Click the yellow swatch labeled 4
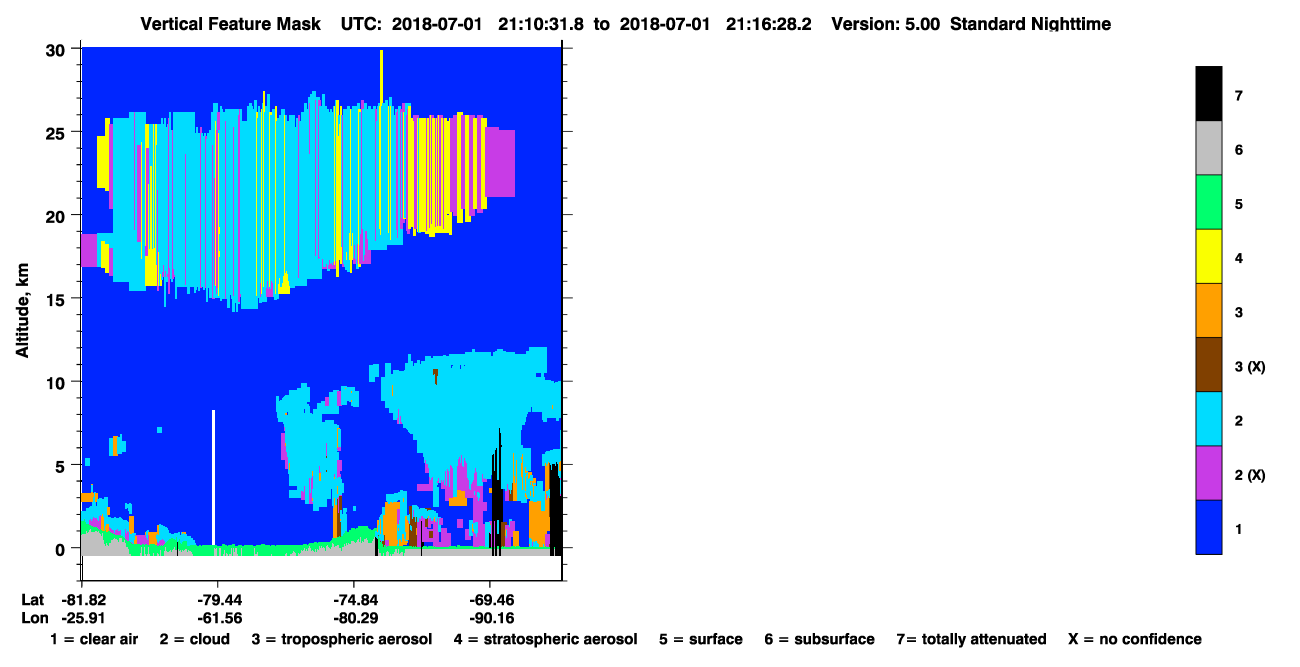The height and width of the screenshot is (667, 1300). tap(1209, 256)
